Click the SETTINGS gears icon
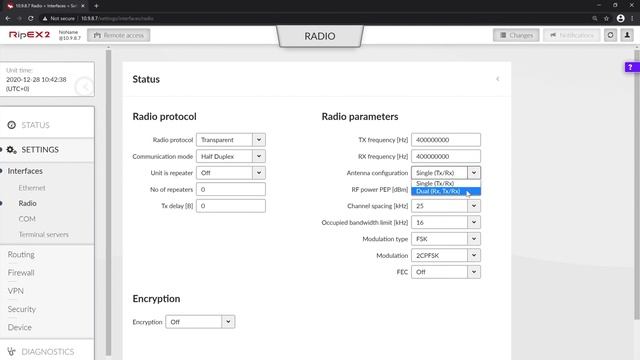Screen dimensions: 640x360 point(11,150)
